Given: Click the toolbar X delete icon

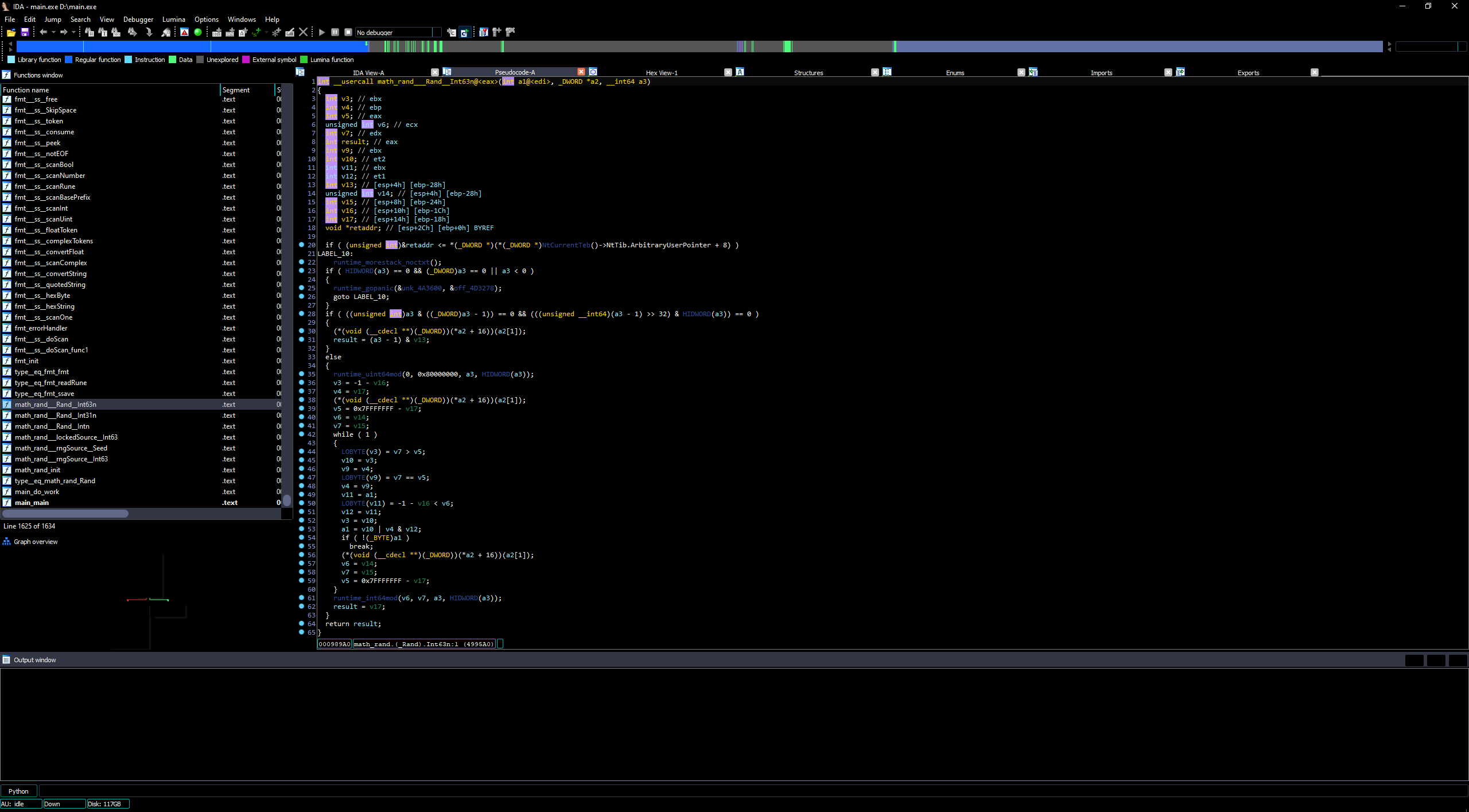Looking at the screenshot, I should tap(304, 32).
